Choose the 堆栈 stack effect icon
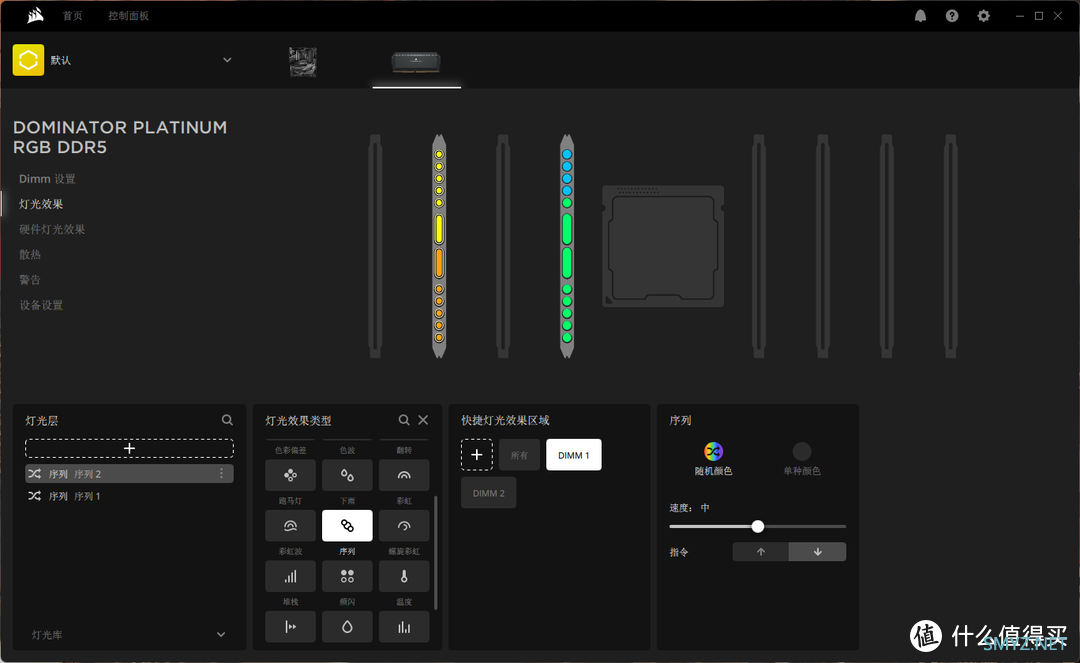1080x663 pixels. [291, 576]
